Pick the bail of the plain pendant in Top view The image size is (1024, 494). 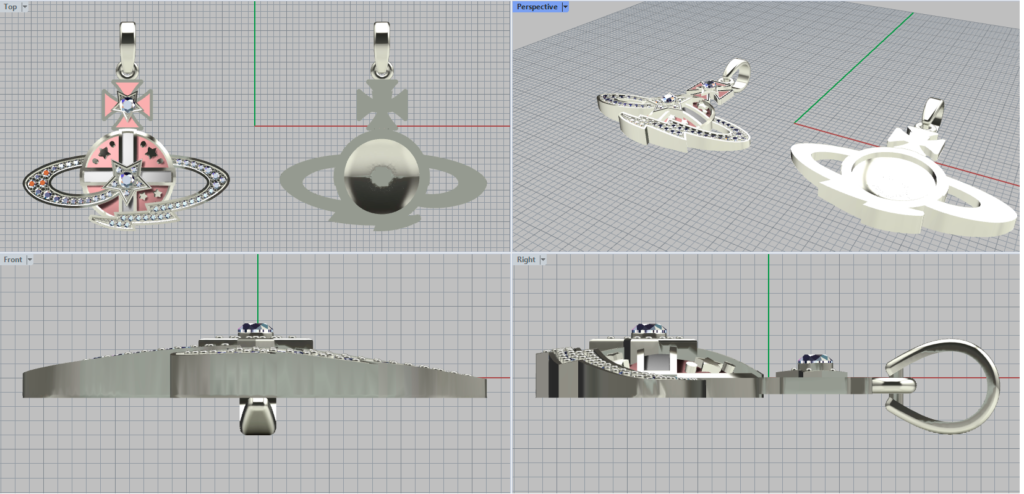pos(382,44)
